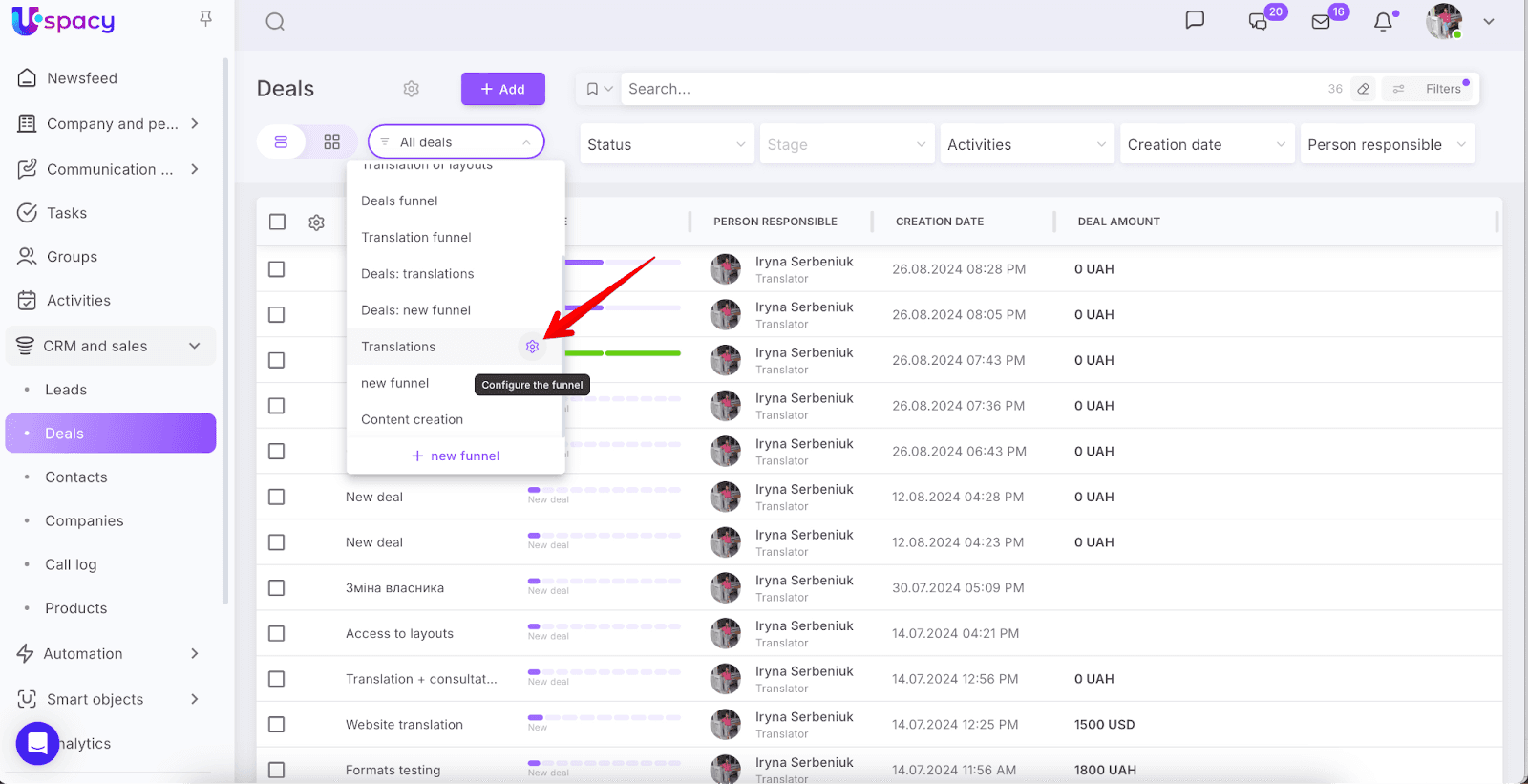Toggle the select-all deals checkbox
The image size is (1528, 784).
pyautogui.click(x=277, y=222)
